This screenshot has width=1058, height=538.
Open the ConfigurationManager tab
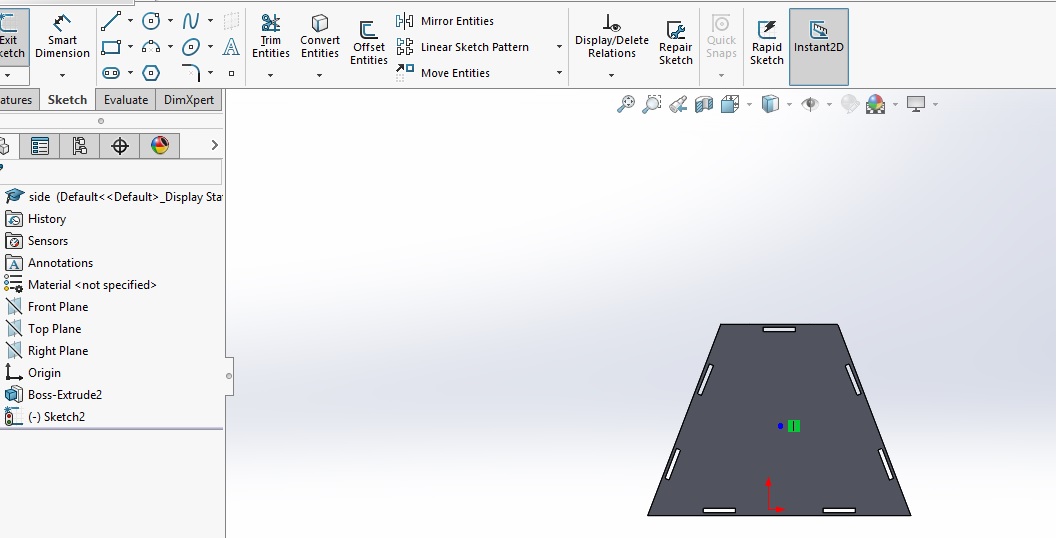(x=80, y=146)
